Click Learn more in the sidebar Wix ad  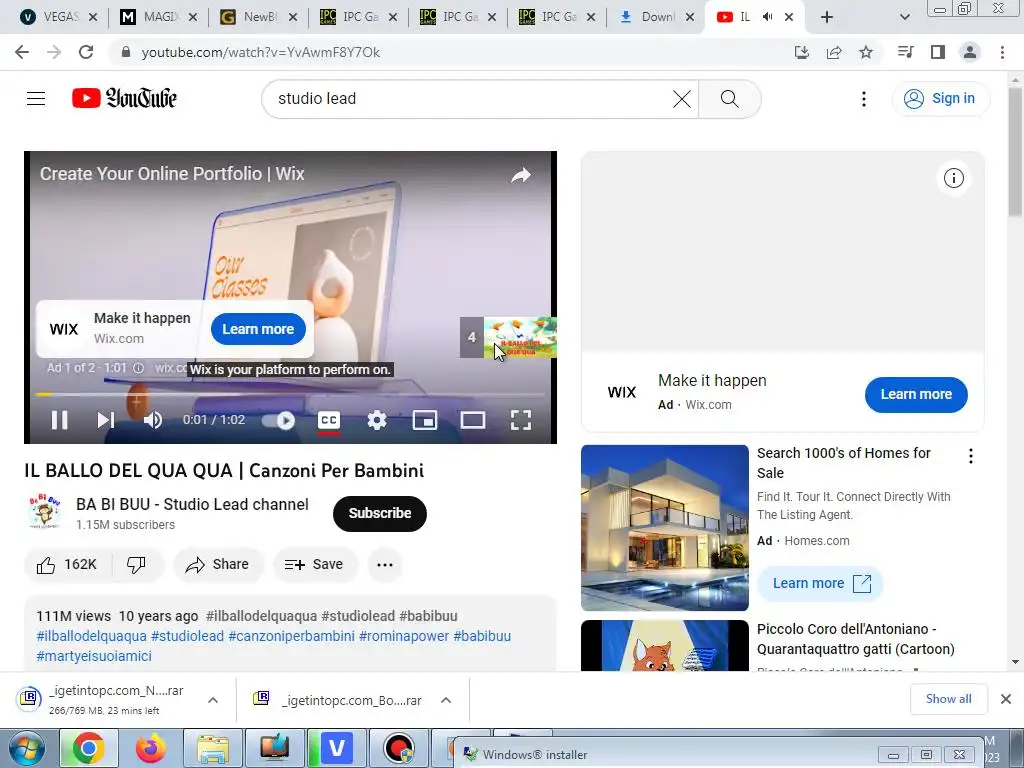916,394
